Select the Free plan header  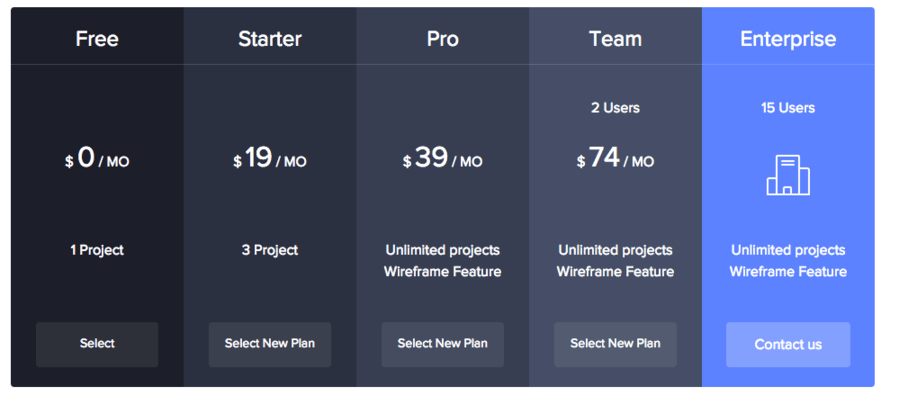tap(97, 39)
